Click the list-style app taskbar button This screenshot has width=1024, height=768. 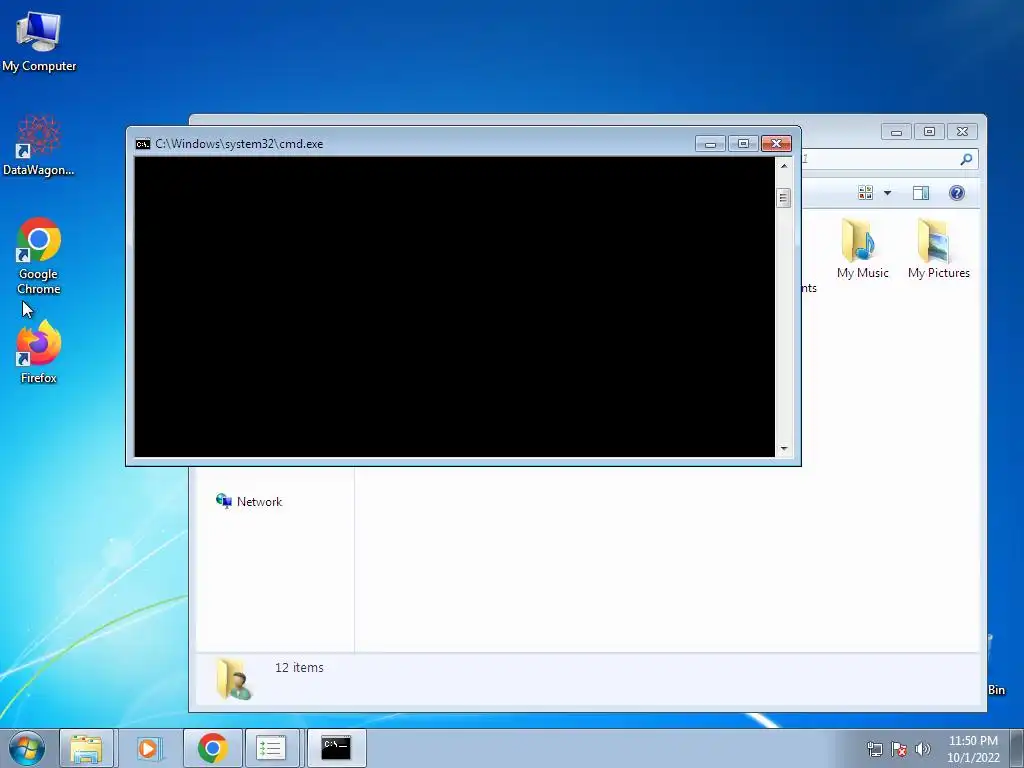(x=270, y=748)
